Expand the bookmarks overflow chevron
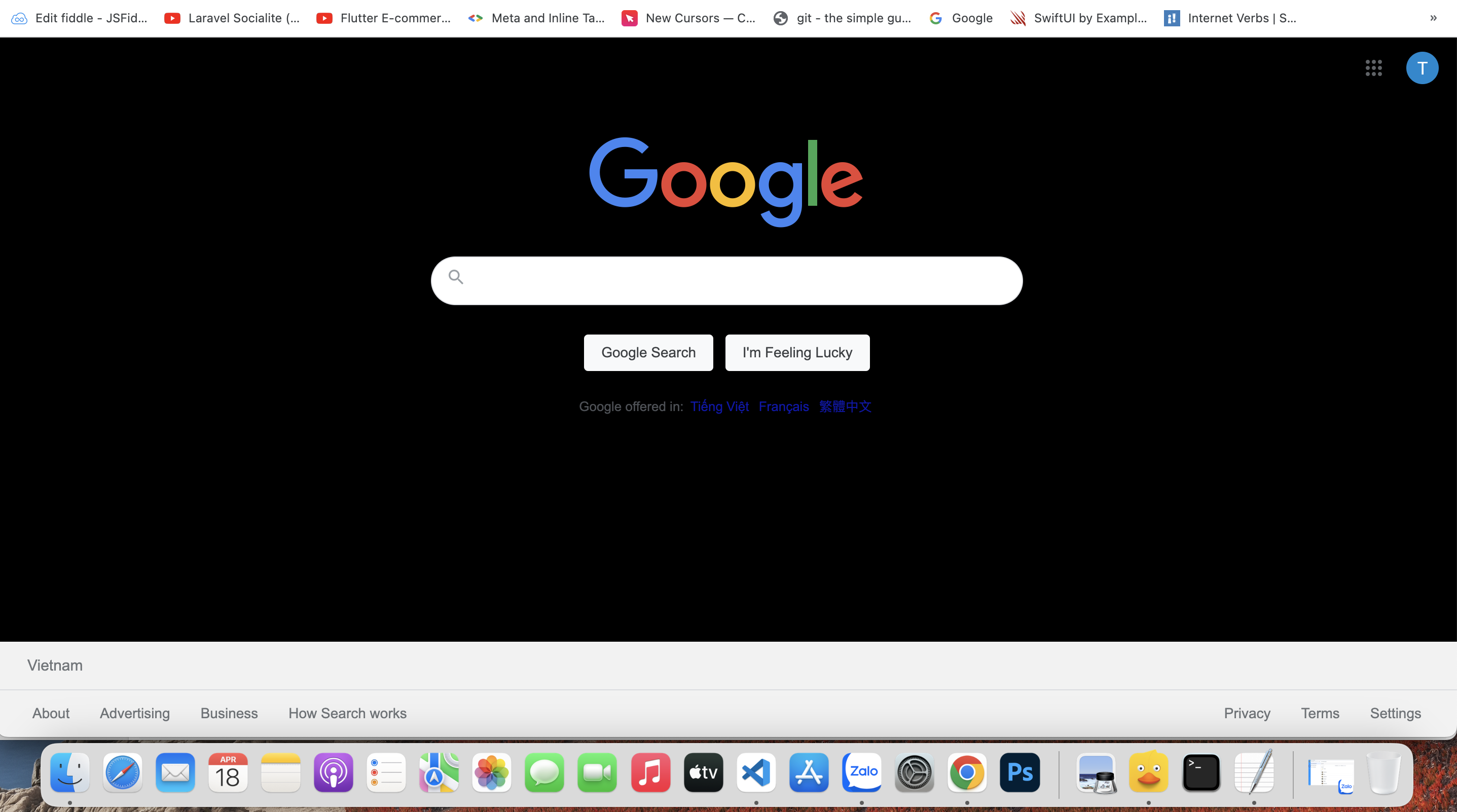1457x812 pixels. [x=1433, y=18]
